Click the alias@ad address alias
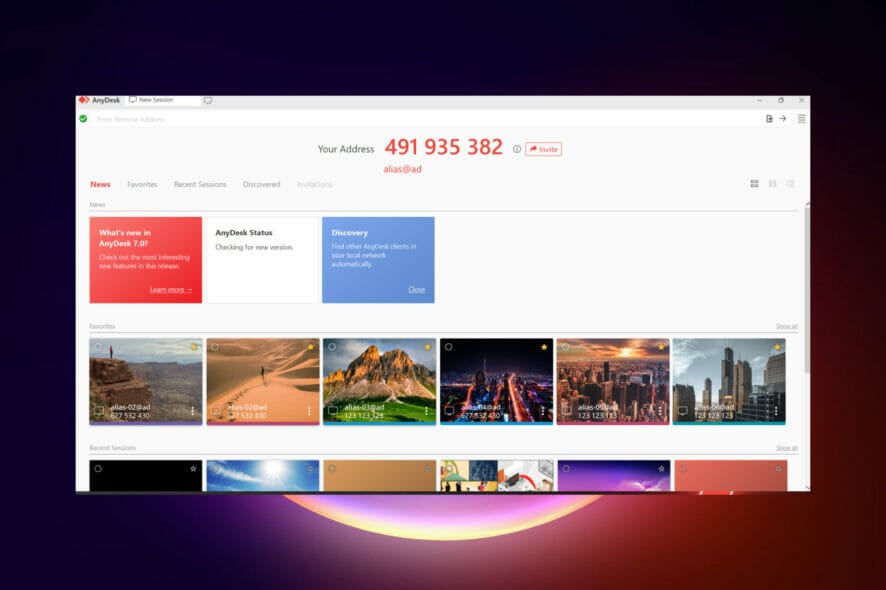Image resolution: width=886 pixels, height=590 pixels. coord(402,169)
